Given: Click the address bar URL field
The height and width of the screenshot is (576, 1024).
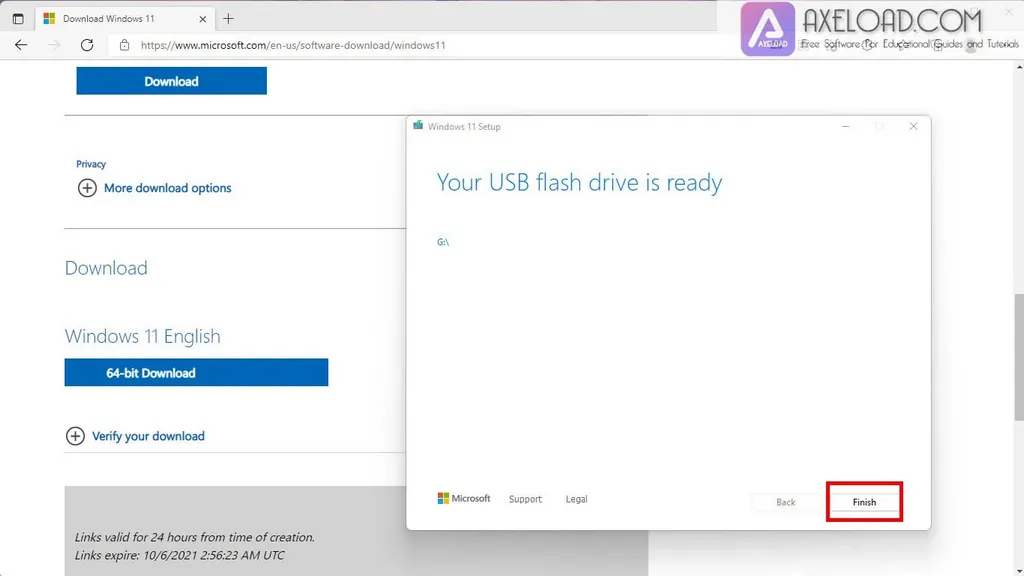Looking at the screenshot, I should (x=293, y=45).
